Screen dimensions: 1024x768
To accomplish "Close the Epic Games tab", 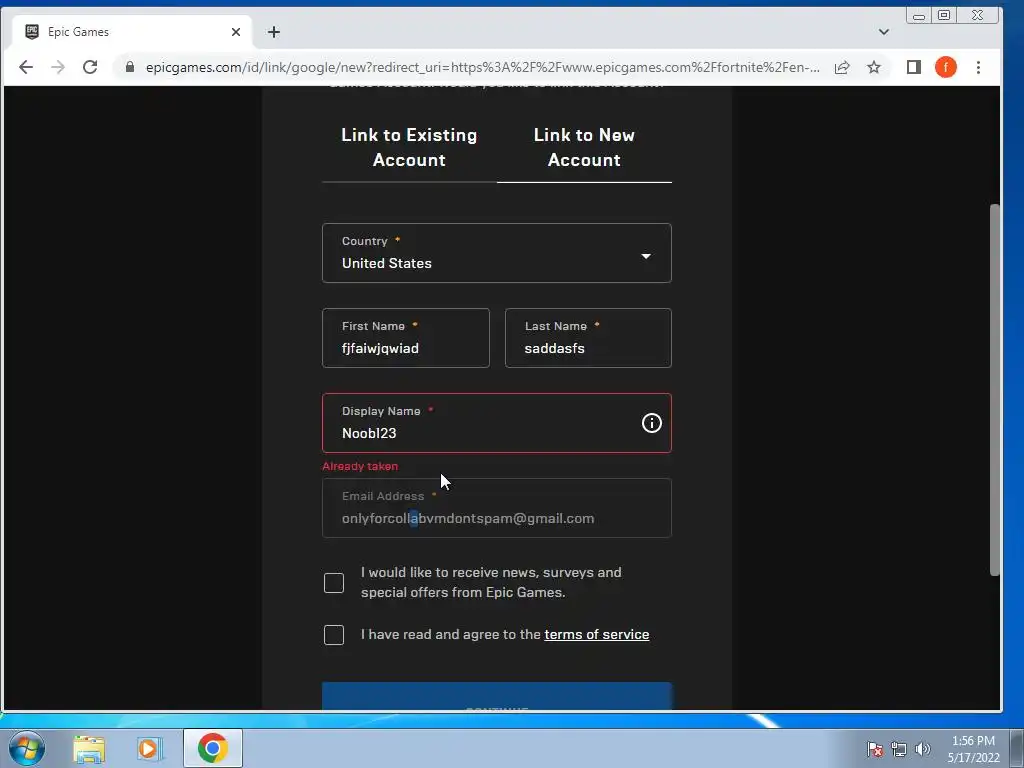I will point(236,32).
